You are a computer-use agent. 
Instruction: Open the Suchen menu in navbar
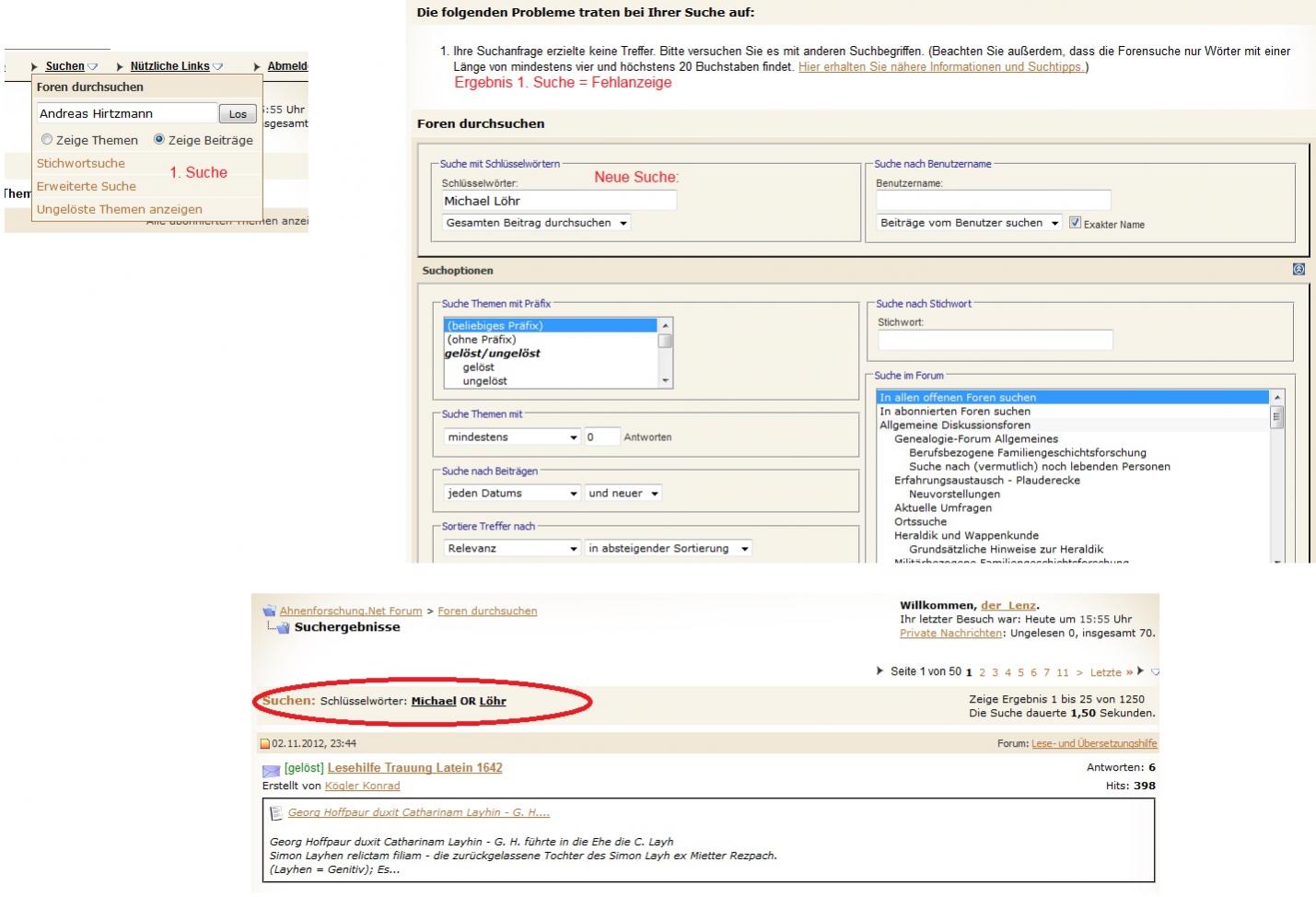pos(64,66)
